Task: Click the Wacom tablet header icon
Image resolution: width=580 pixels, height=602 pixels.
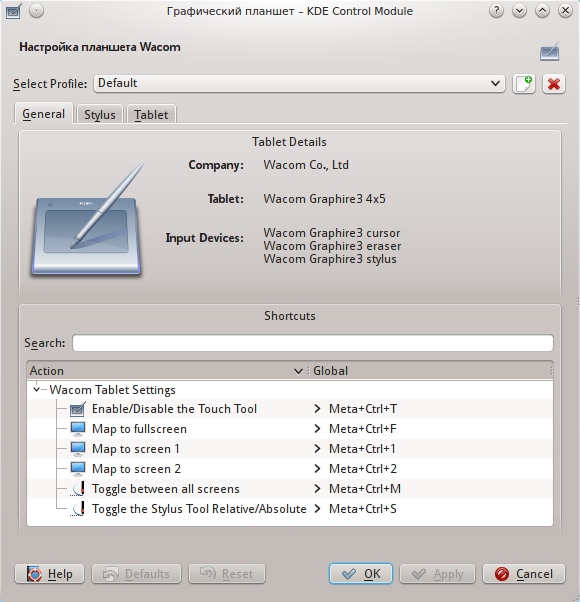Action: (x=550, y=51)
